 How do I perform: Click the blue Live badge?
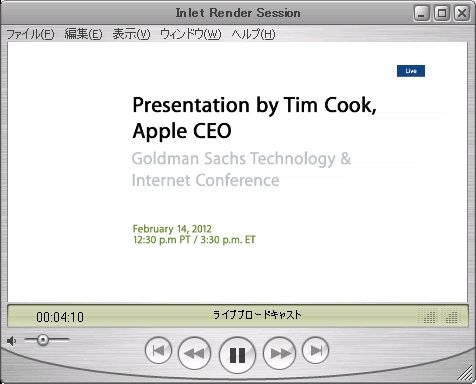point(411,71)
